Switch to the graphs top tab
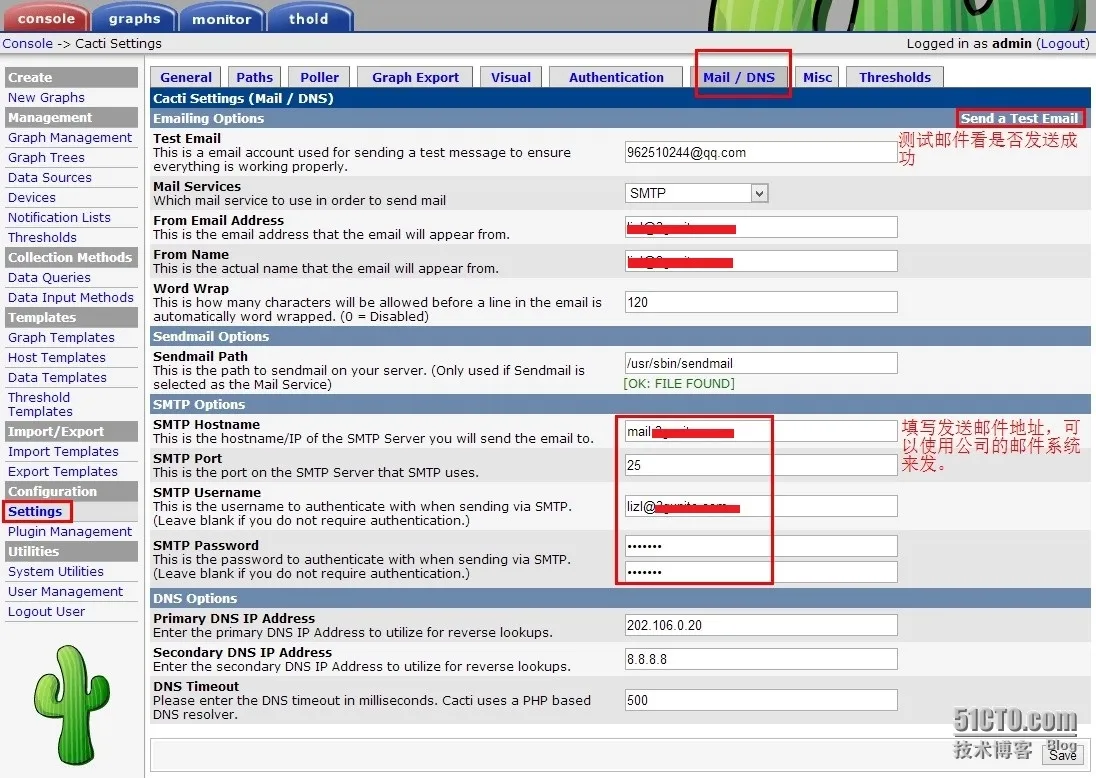The height and width of the screenshot is (778, 1096). tap(134, 18)
